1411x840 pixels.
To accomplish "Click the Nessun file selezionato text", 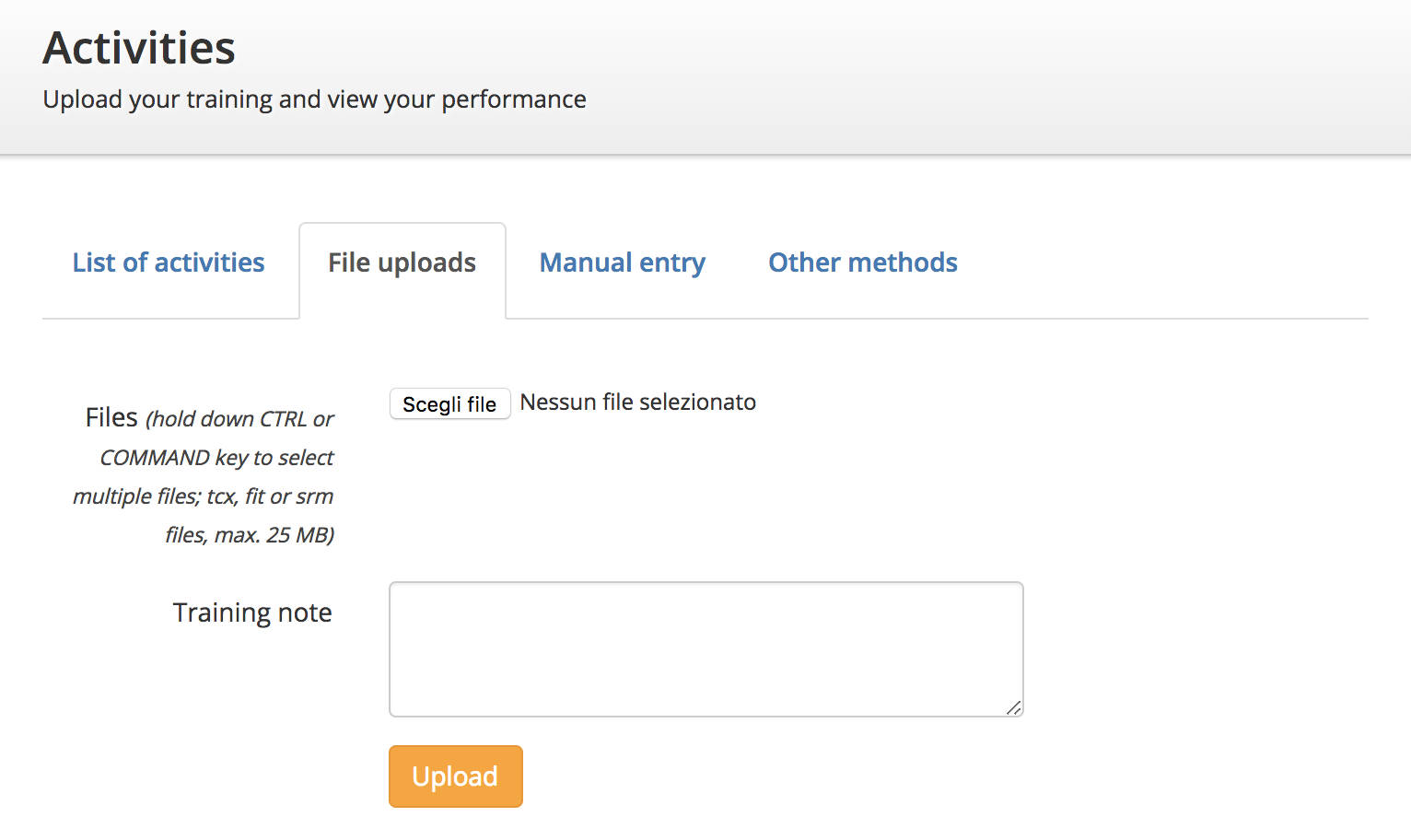I will (637, 402).
